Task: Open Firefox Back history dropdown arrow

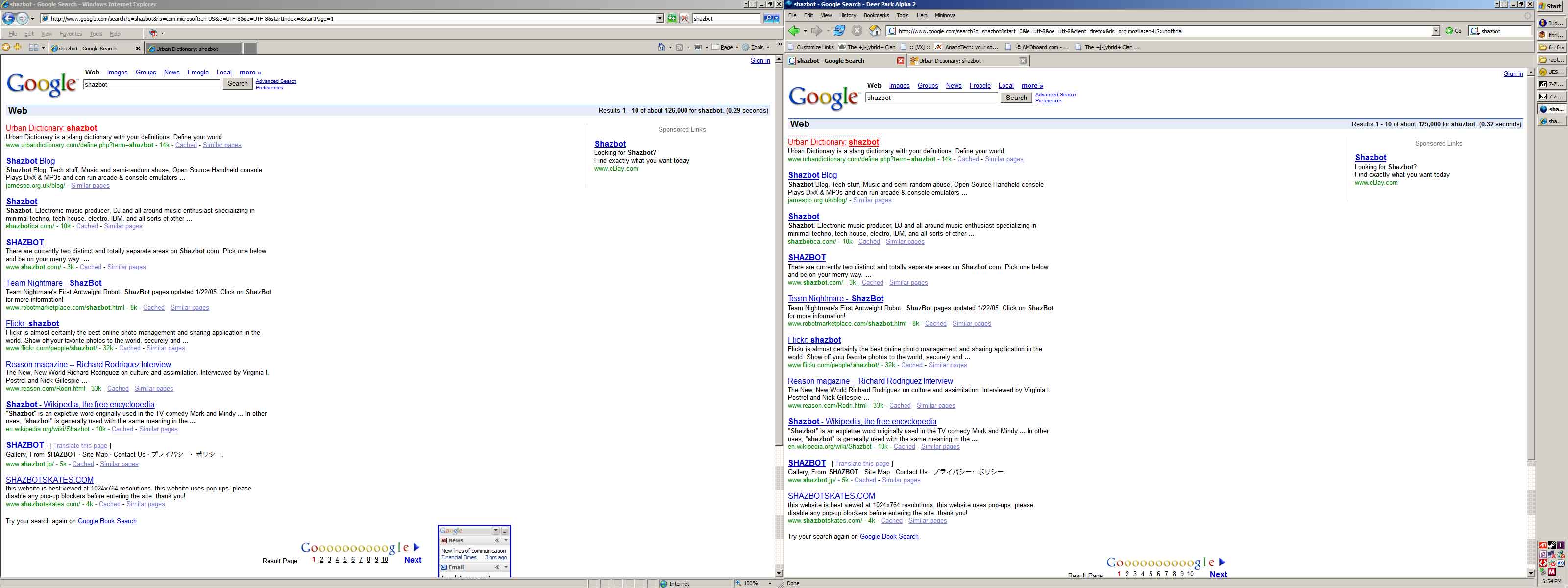Action: 805,31
